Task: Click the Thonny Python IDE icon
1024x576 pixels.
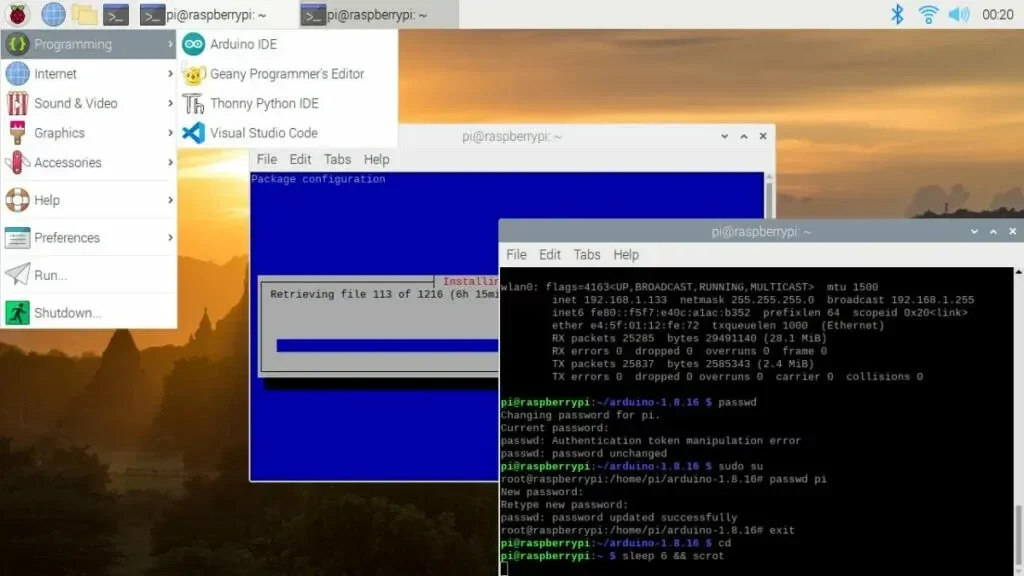Action: click(193, 103)
